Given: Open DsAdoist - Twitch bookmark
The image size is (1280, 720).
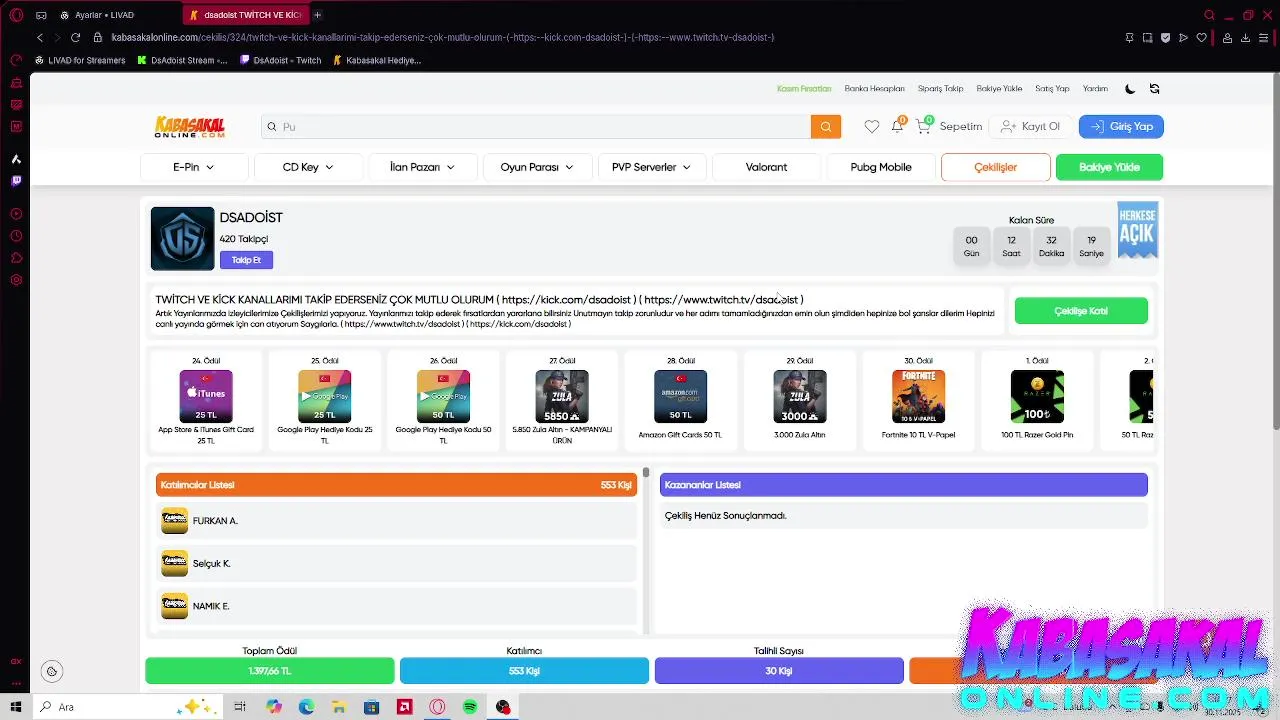Looking at the screenshot, I should click(x=280, y=60).
